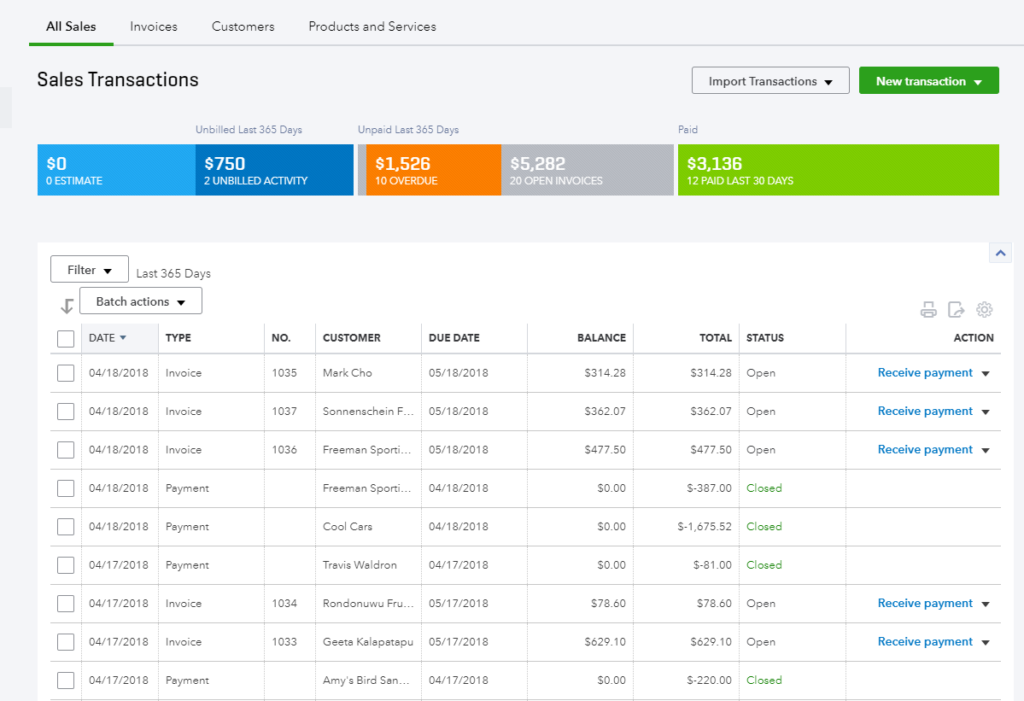The image size is (1024, 701).
Task: Expand the Filter dropdown
Action: 89,270
